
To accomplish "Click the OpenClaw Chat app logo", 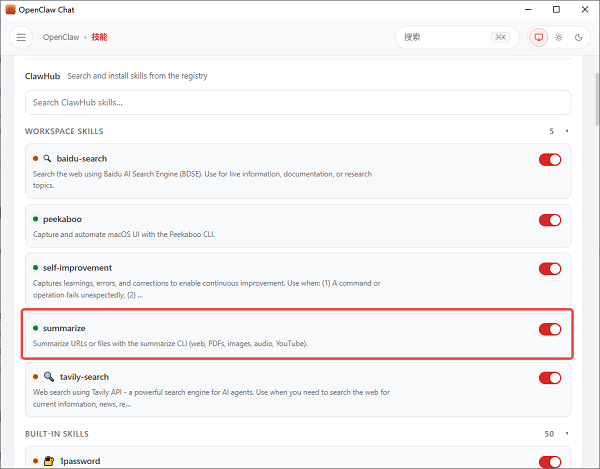I will point(11,9).
